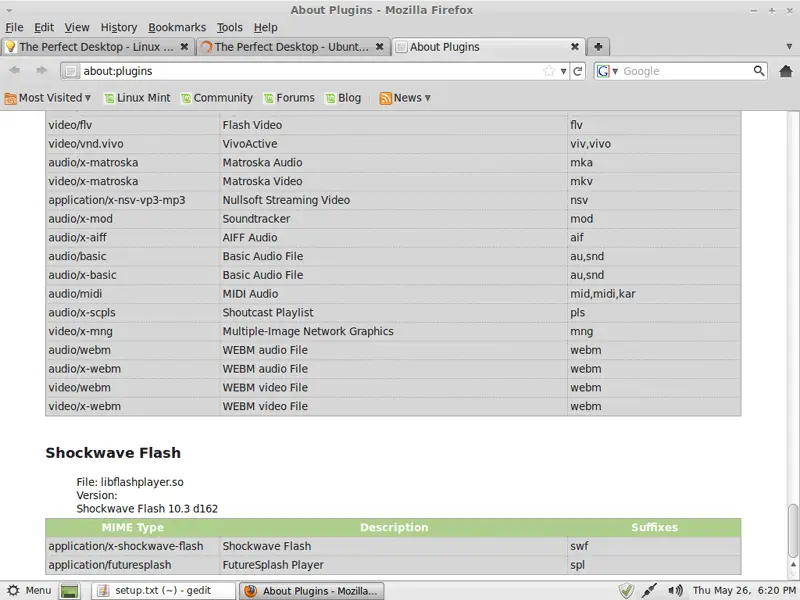Open the File menu
The height and width of the screenshot is (600, 800).
tap(14, 28)
